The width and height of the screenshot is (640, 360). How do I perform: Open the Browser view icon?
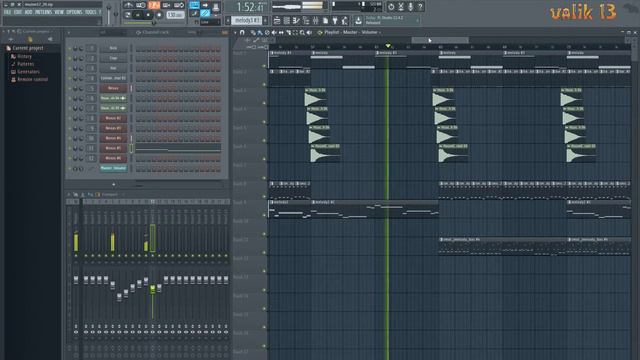307,20
